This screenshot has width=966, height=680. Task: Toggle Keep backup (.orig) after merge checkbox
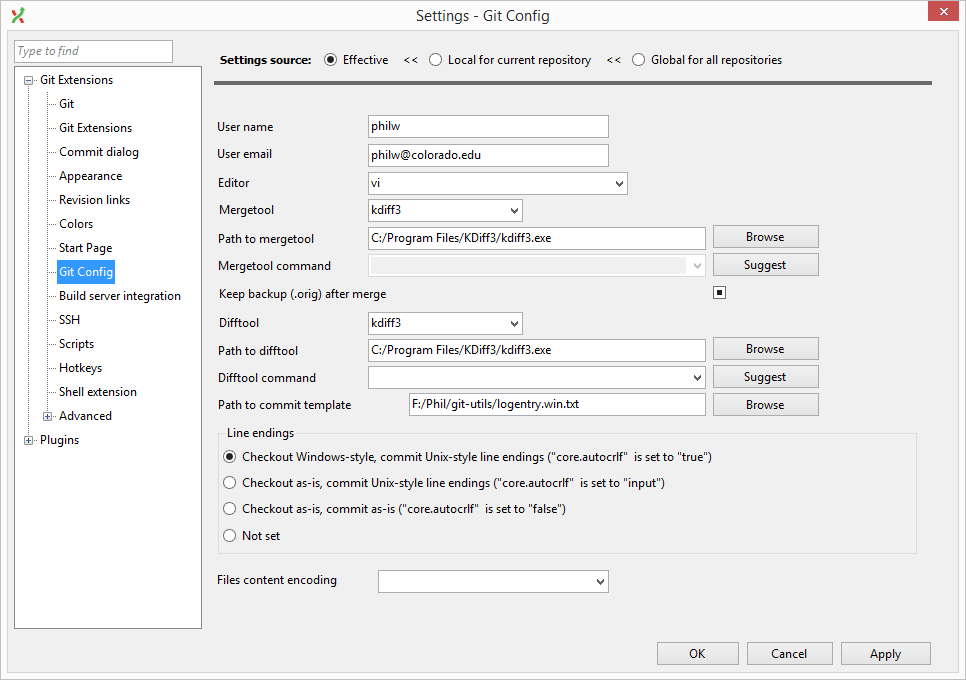point(719,293)
